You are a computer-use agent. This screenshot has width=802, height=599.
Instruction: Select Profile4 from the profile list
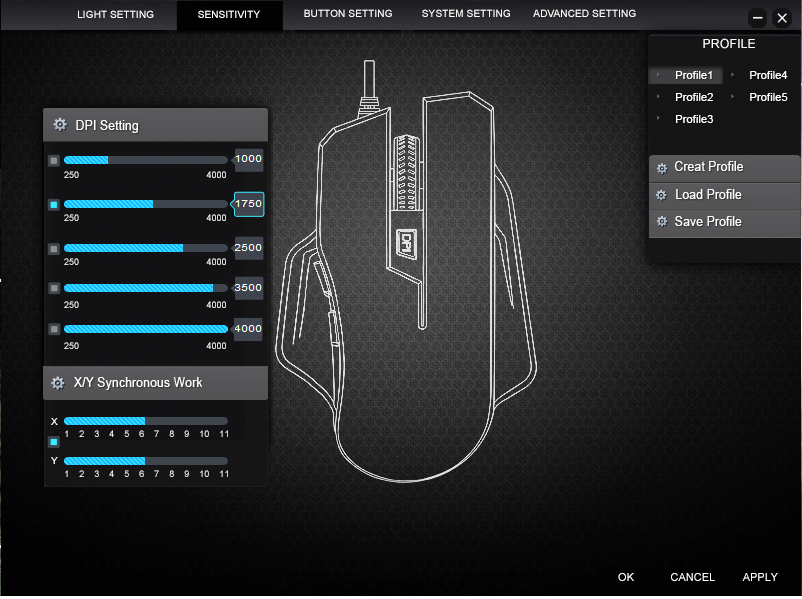tap(767, 75)
